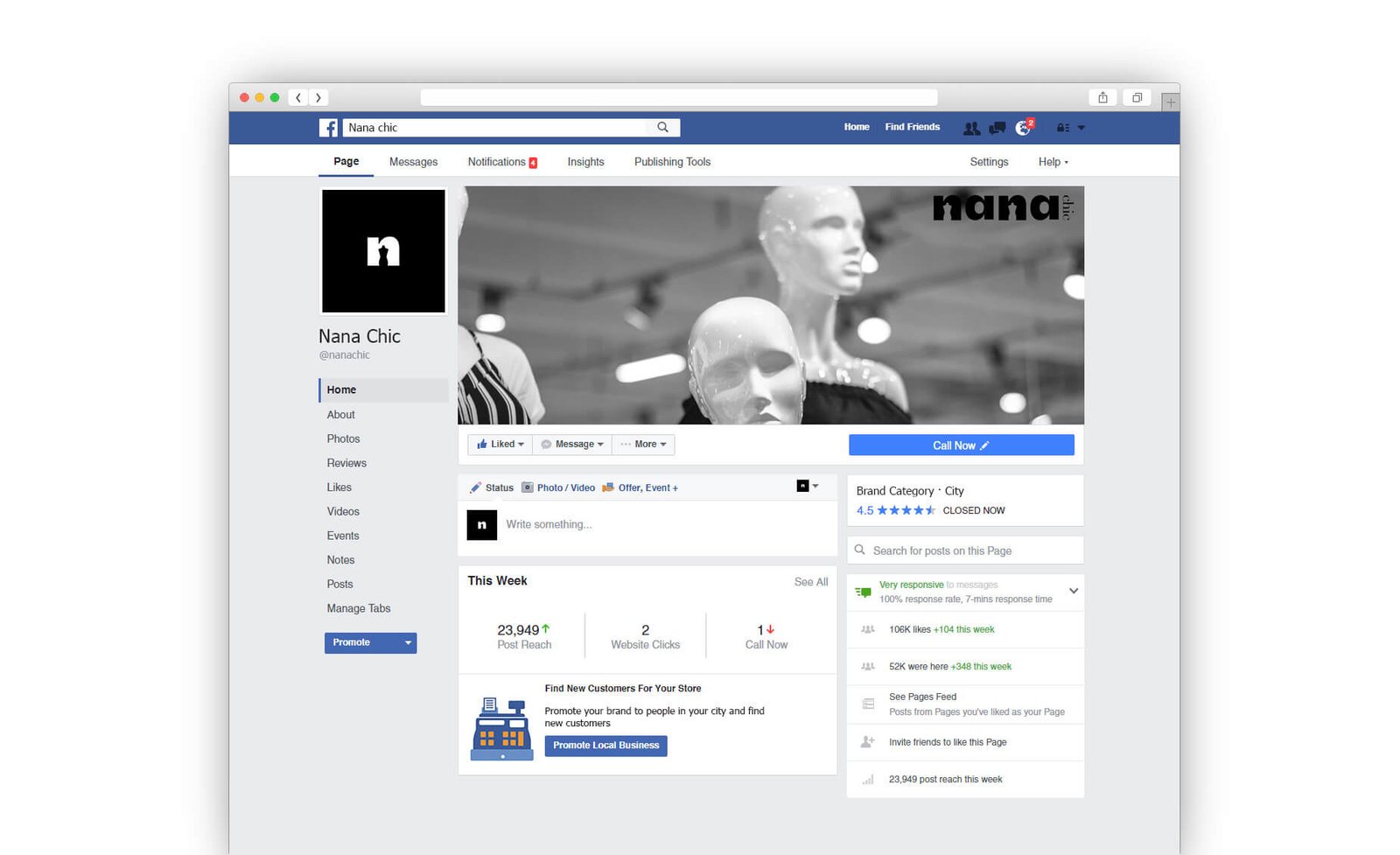
Task: Open the Messenger conversations icon
Action: click(996, 128)
